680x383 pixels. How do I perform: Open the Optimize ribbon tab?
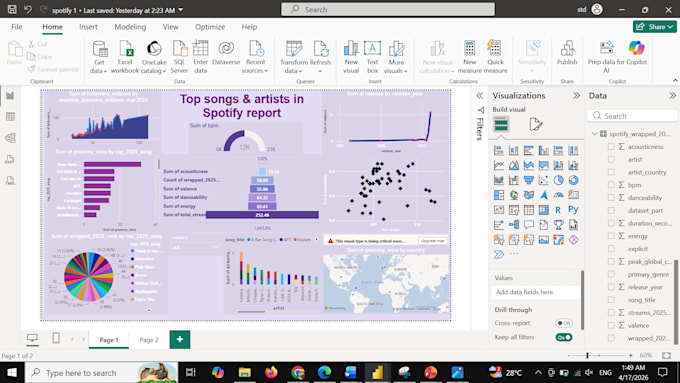210,27
